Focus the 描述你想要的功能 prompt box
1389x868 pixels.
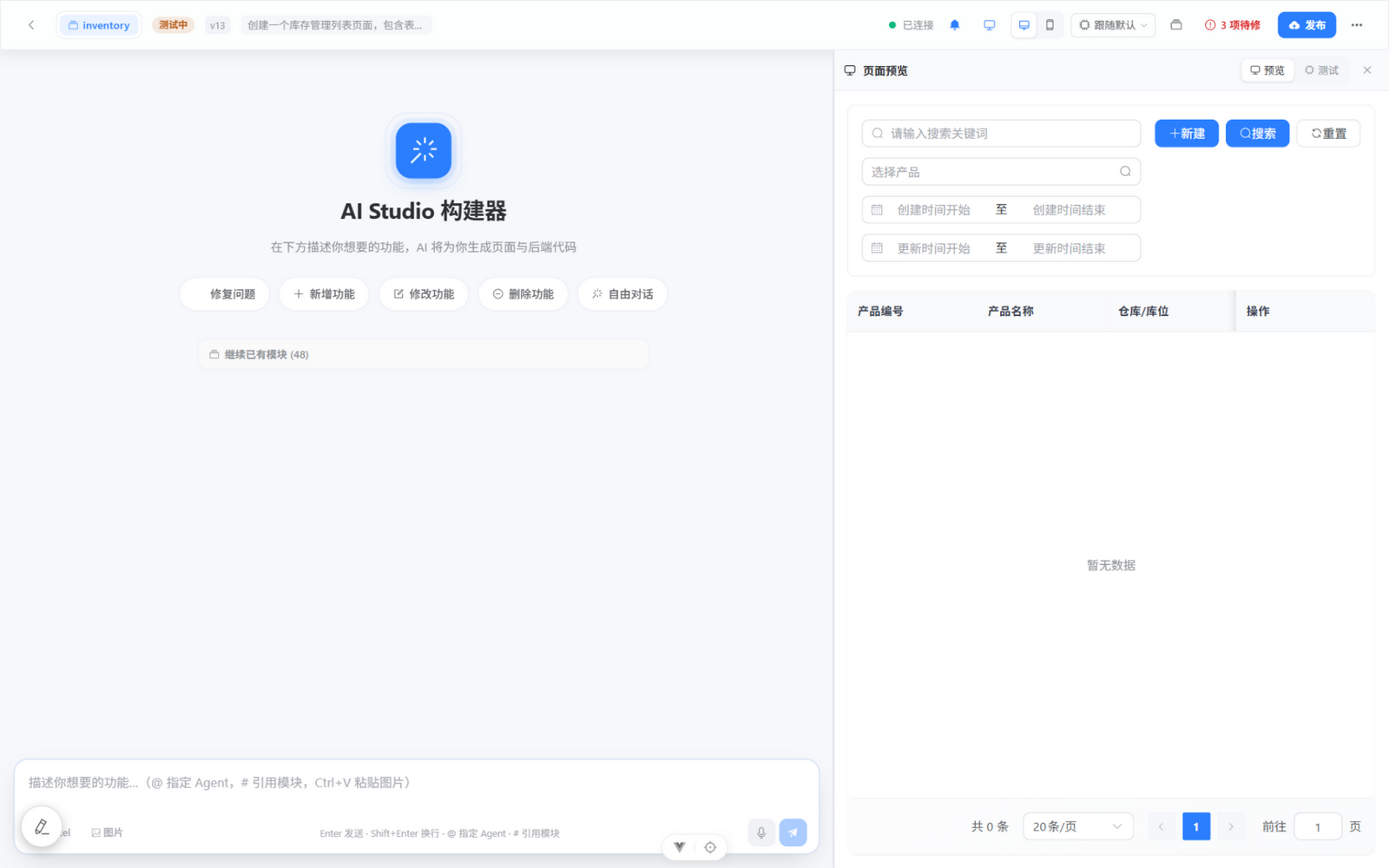tap(417, 783)
